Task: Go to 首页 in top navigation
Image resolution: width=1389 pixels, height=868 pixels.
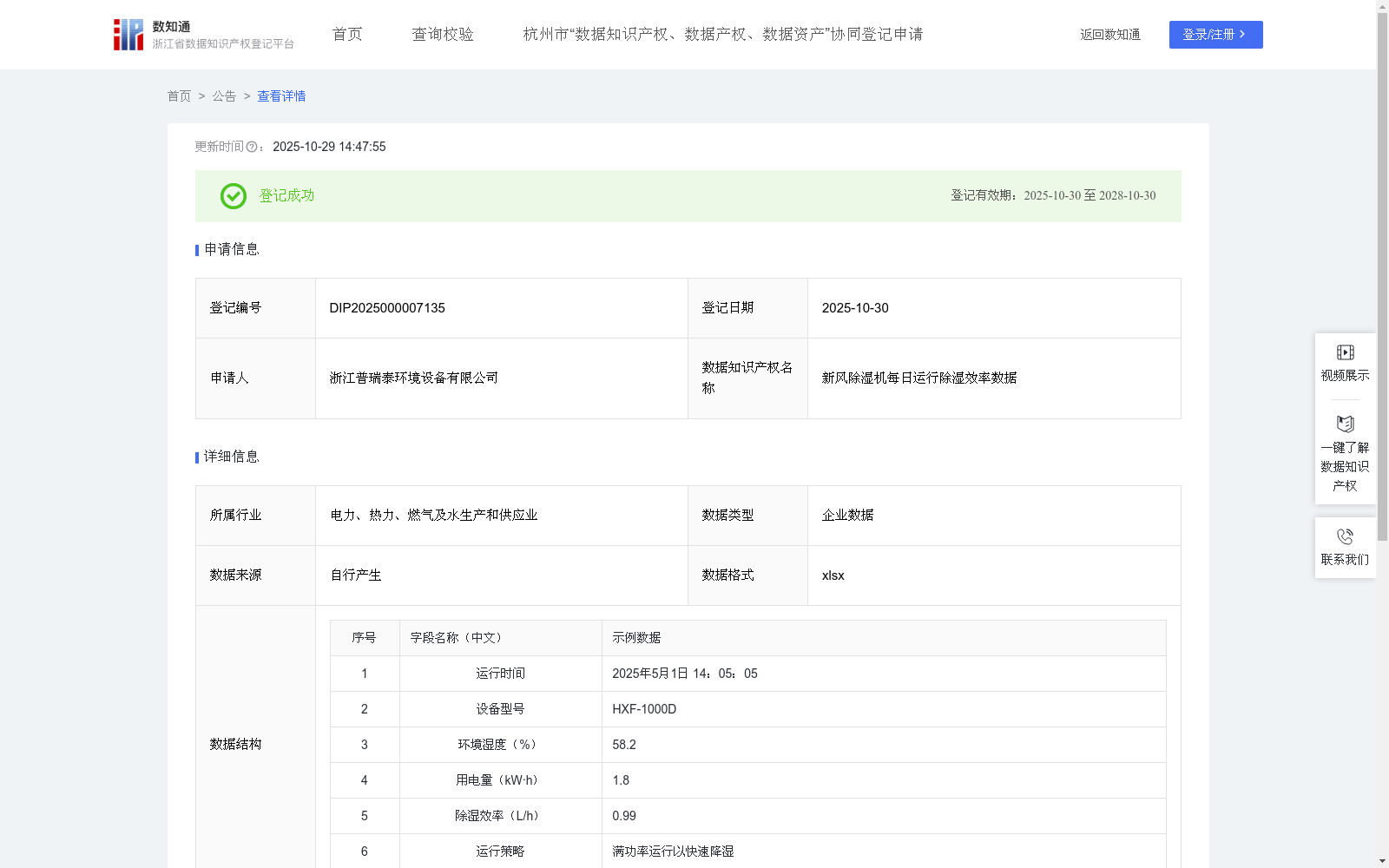Action: click(347, 35)
